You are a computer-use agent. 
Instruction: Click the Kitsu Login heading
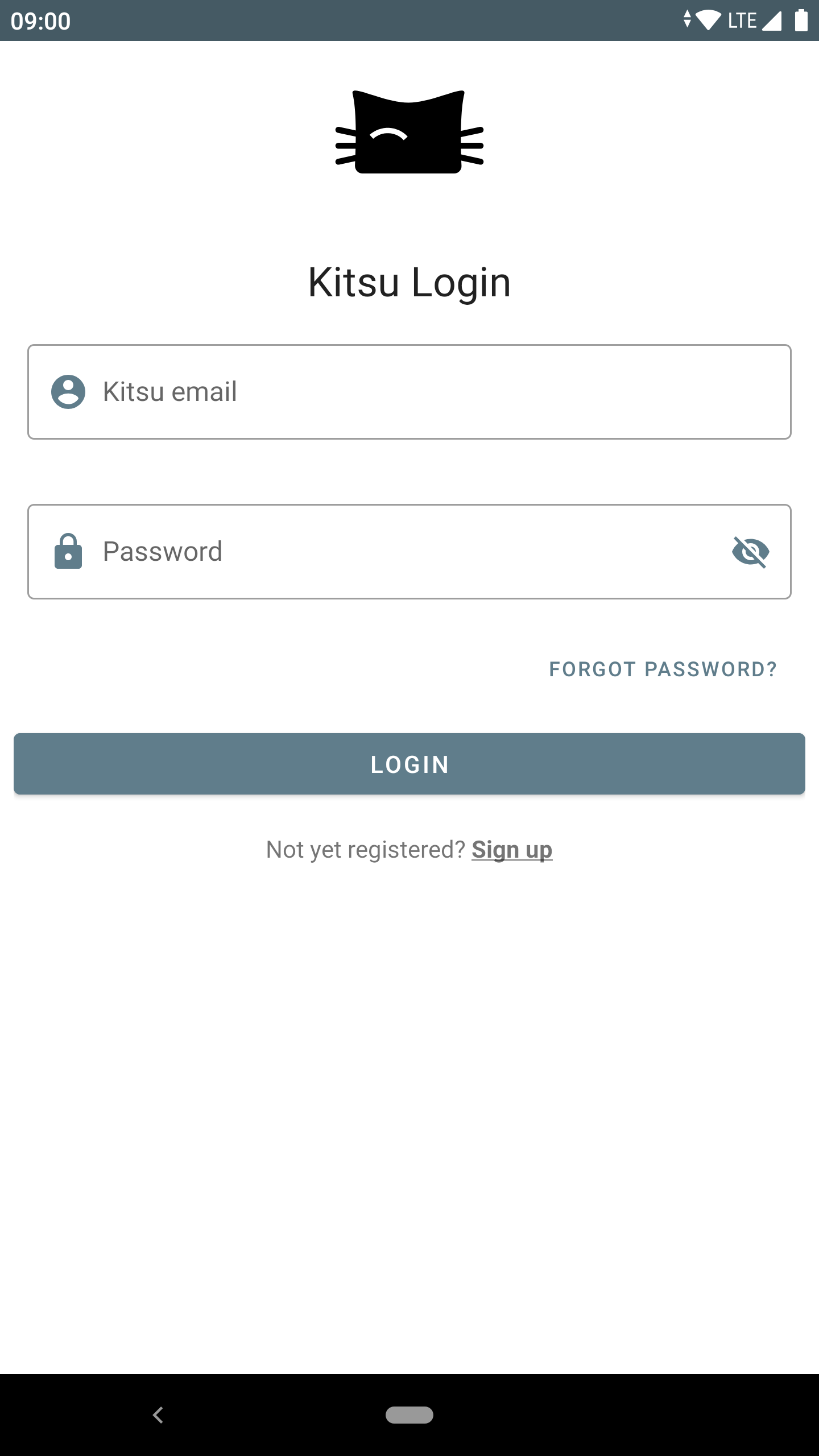(x=409, y=282)
